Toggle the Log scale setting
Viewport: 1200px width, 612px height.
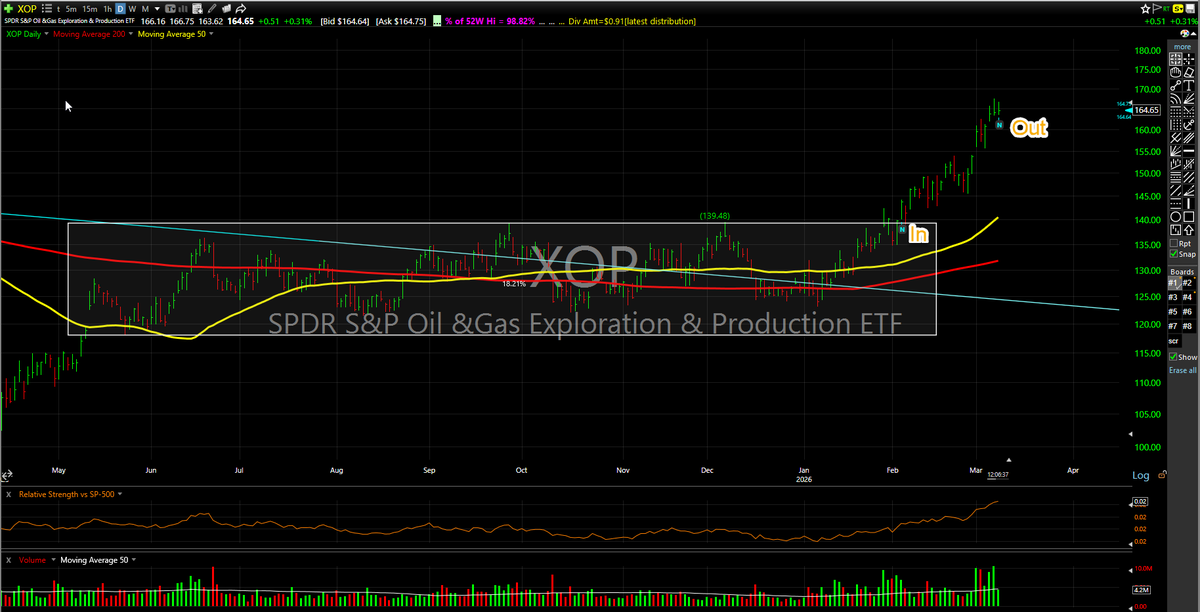point(1140,475)
